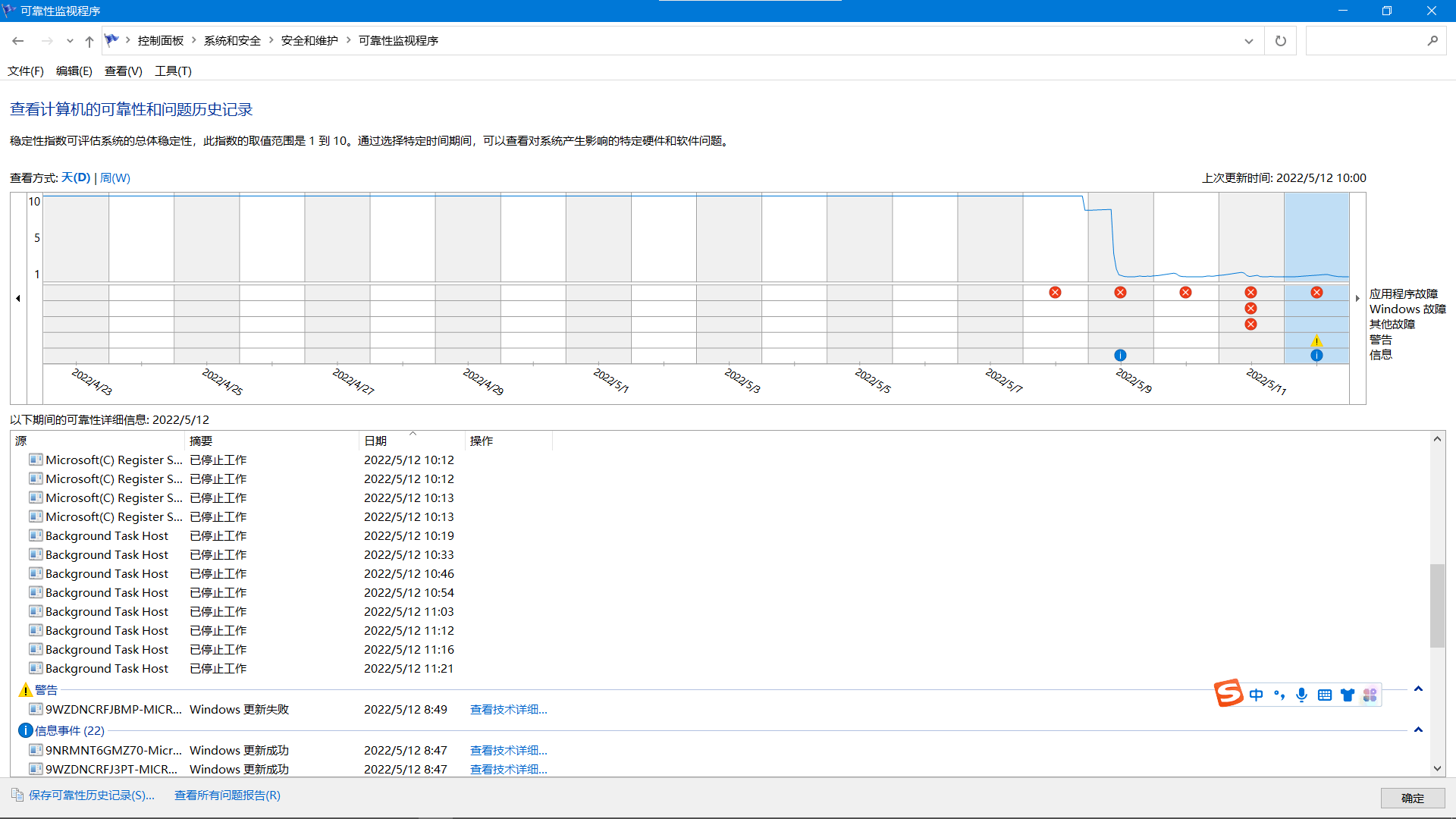Click the details list vertical scrollbar thumb
The height and width of the screenshot is (819, 1456).
pos(1437,605)
